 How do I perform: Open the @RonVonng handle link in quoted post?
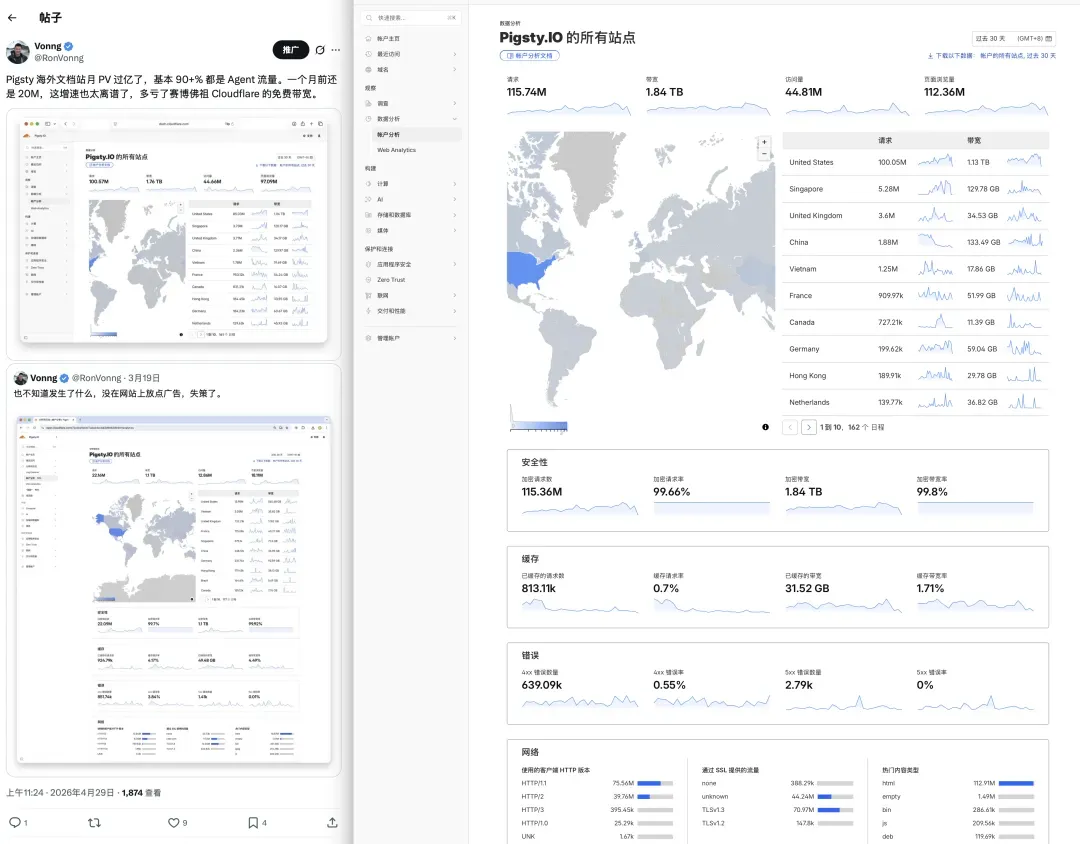tap(96, 378)
